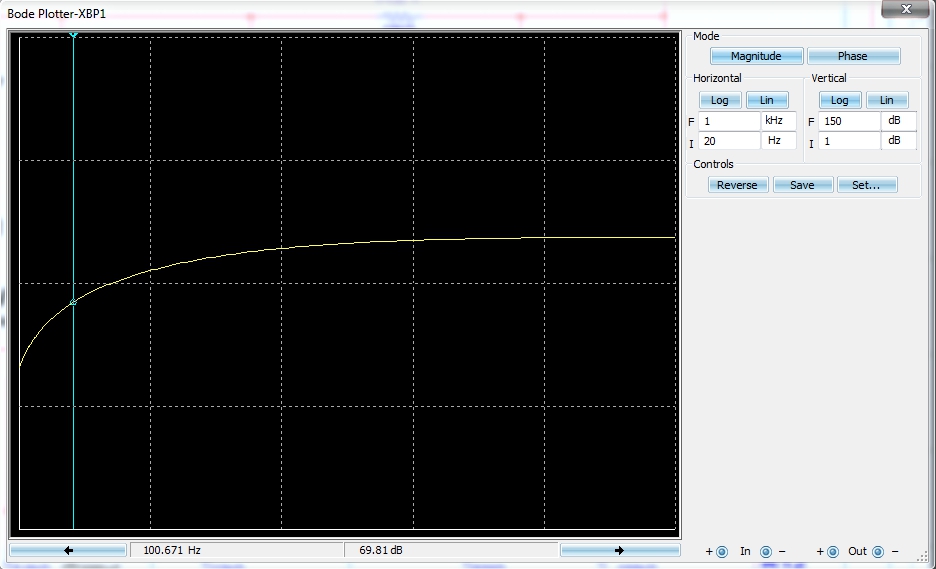This screenshot has width=936, height=569.
Task: Click the Reverse button
Action: [x=738, y=185]
